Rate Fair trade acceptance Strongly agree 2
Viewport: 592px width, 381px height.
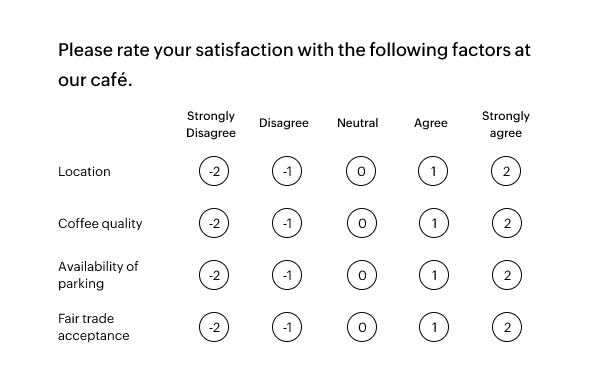507,327
